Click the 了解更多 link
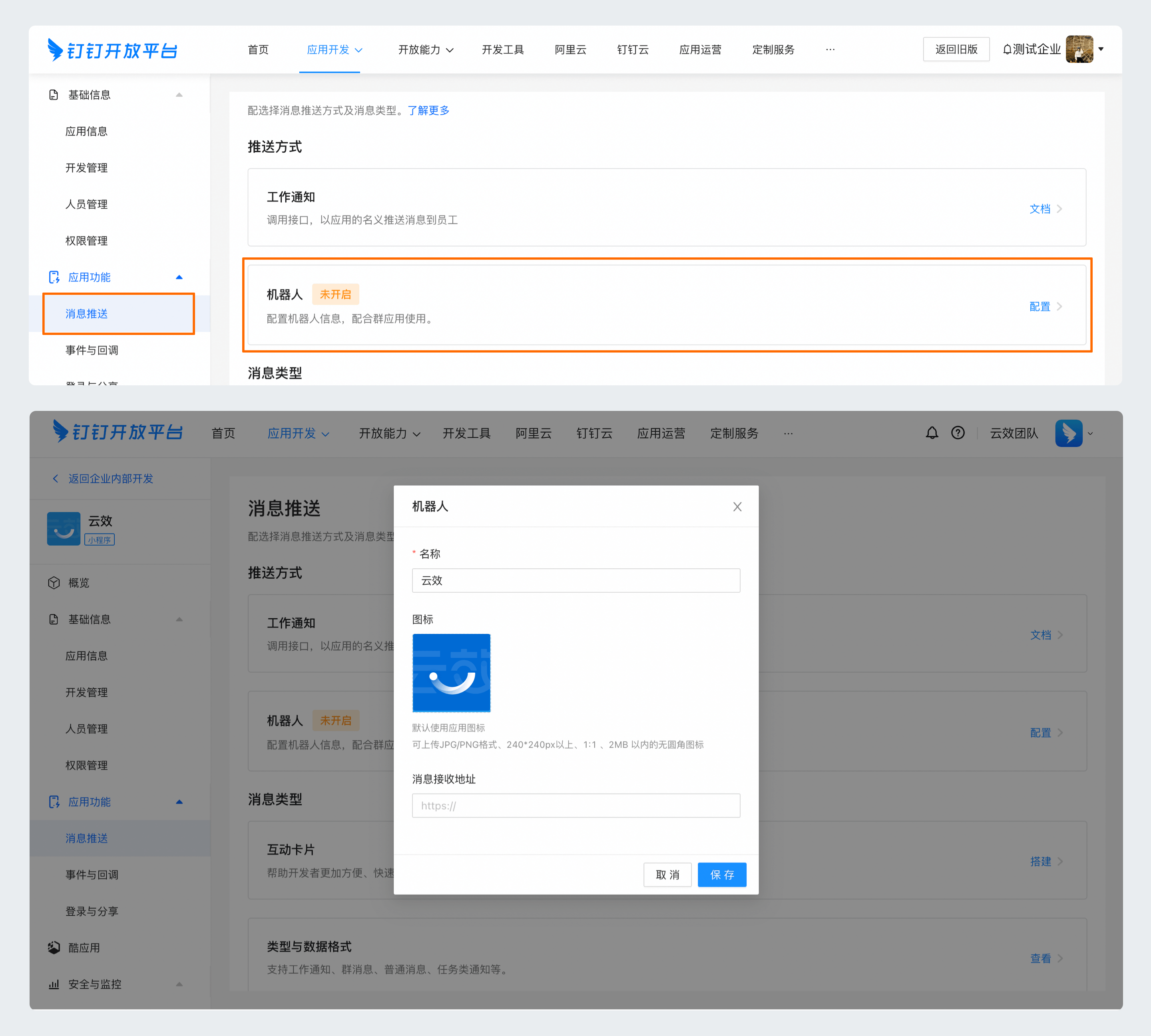1151x1036 pixels. pyautogui.click(x=428, y=110)
